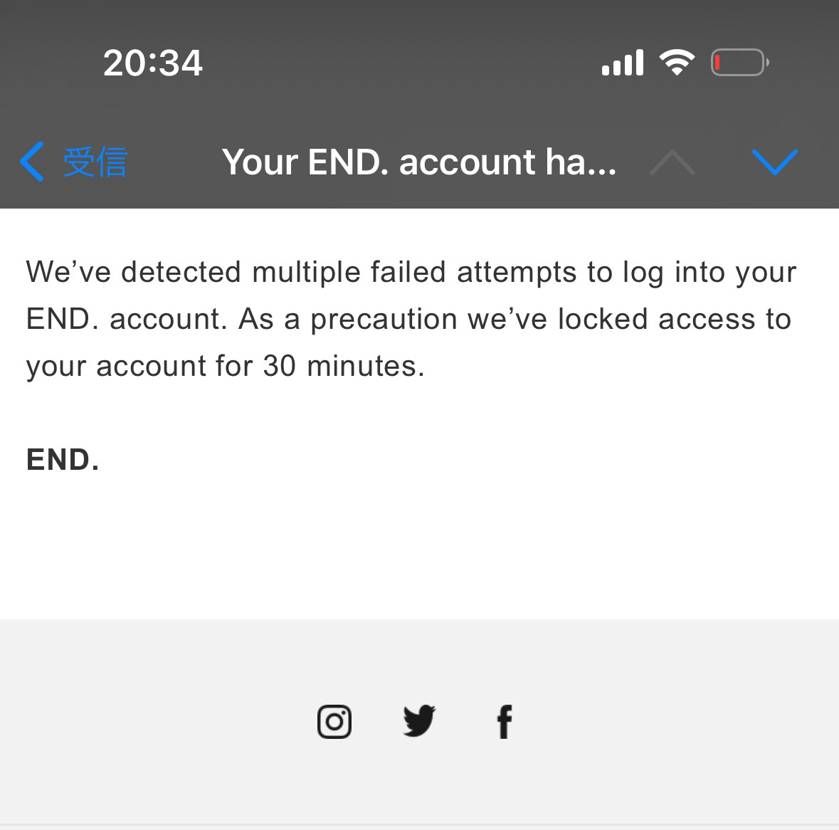839x830 pixels.
Task: Tap the 20:34 clock in the status bar
Action: 152,64
